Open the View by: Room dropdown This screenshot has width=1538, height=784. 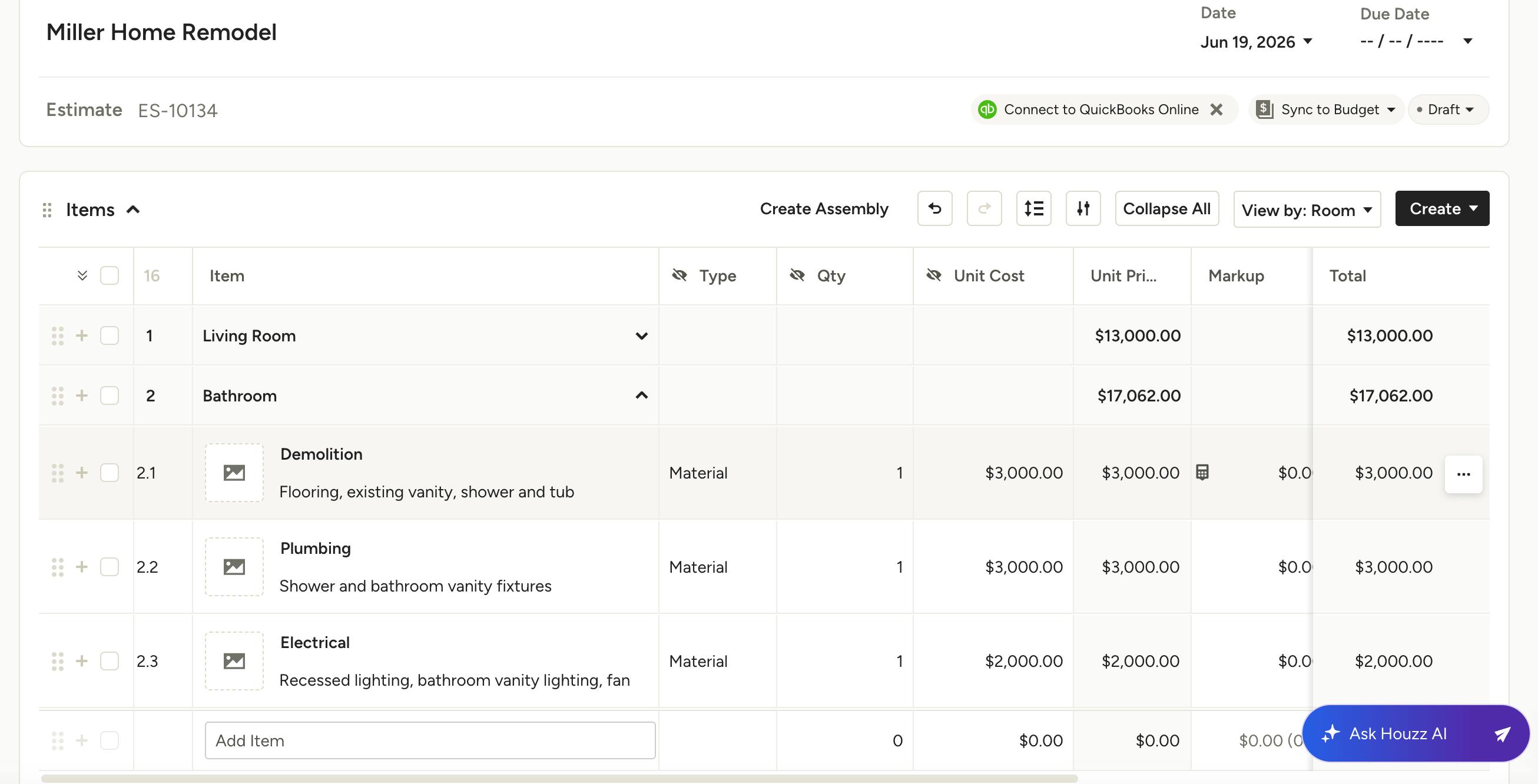pos(1307,210)
